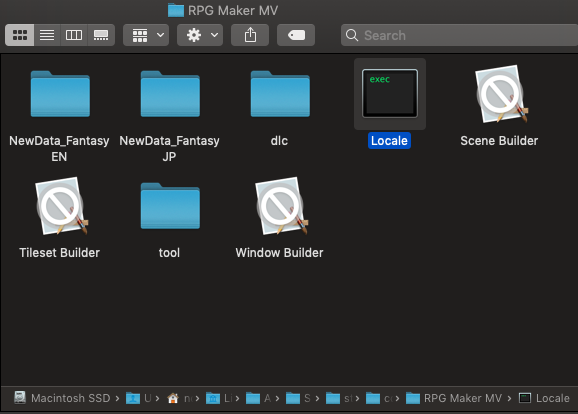Click the Users folder in path bar
The height and width of the screenshot is (414, 578).
139,398
